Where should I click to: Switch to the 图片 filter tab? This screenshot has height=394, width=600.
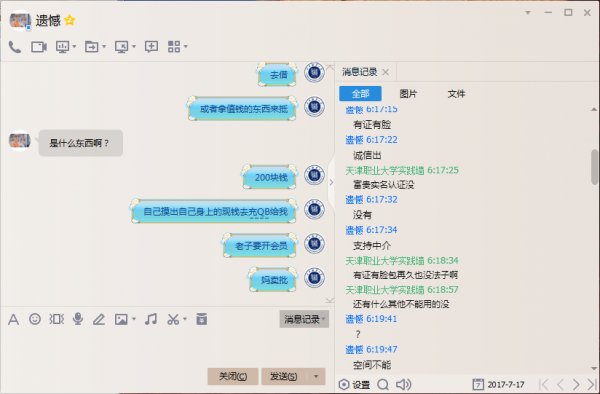[408, 93]
